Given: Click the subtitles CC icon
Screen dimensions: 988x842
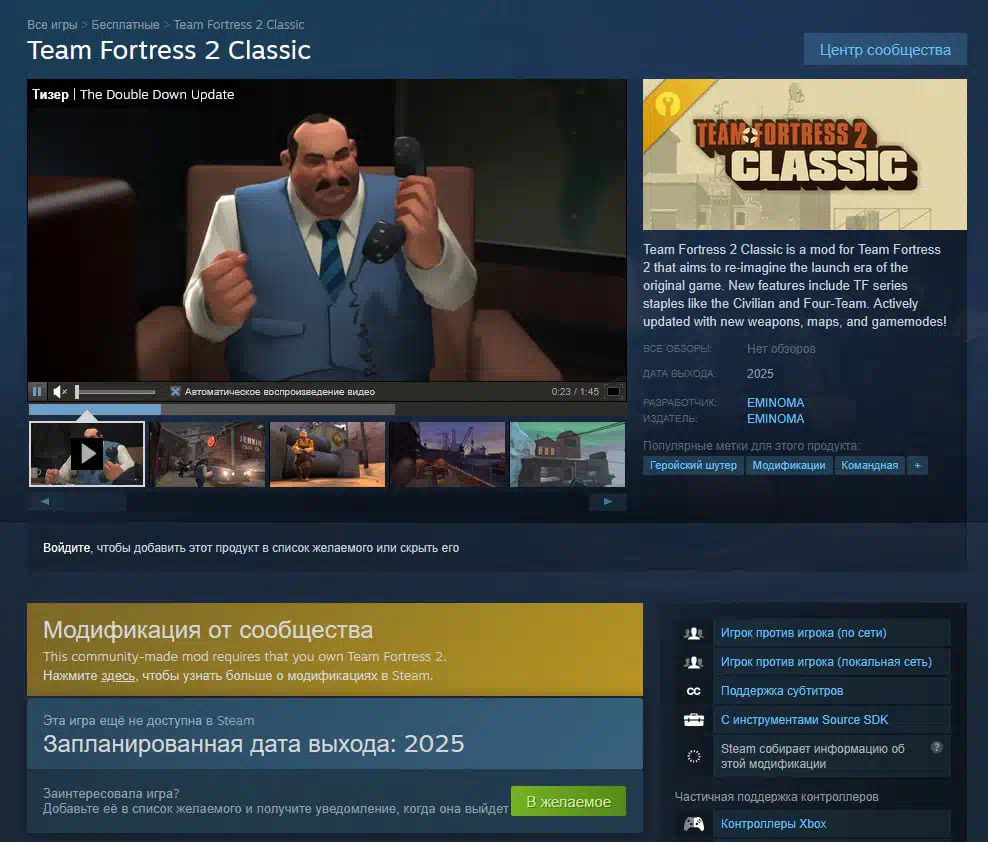Looking at the screenshot, I should 694,691.
